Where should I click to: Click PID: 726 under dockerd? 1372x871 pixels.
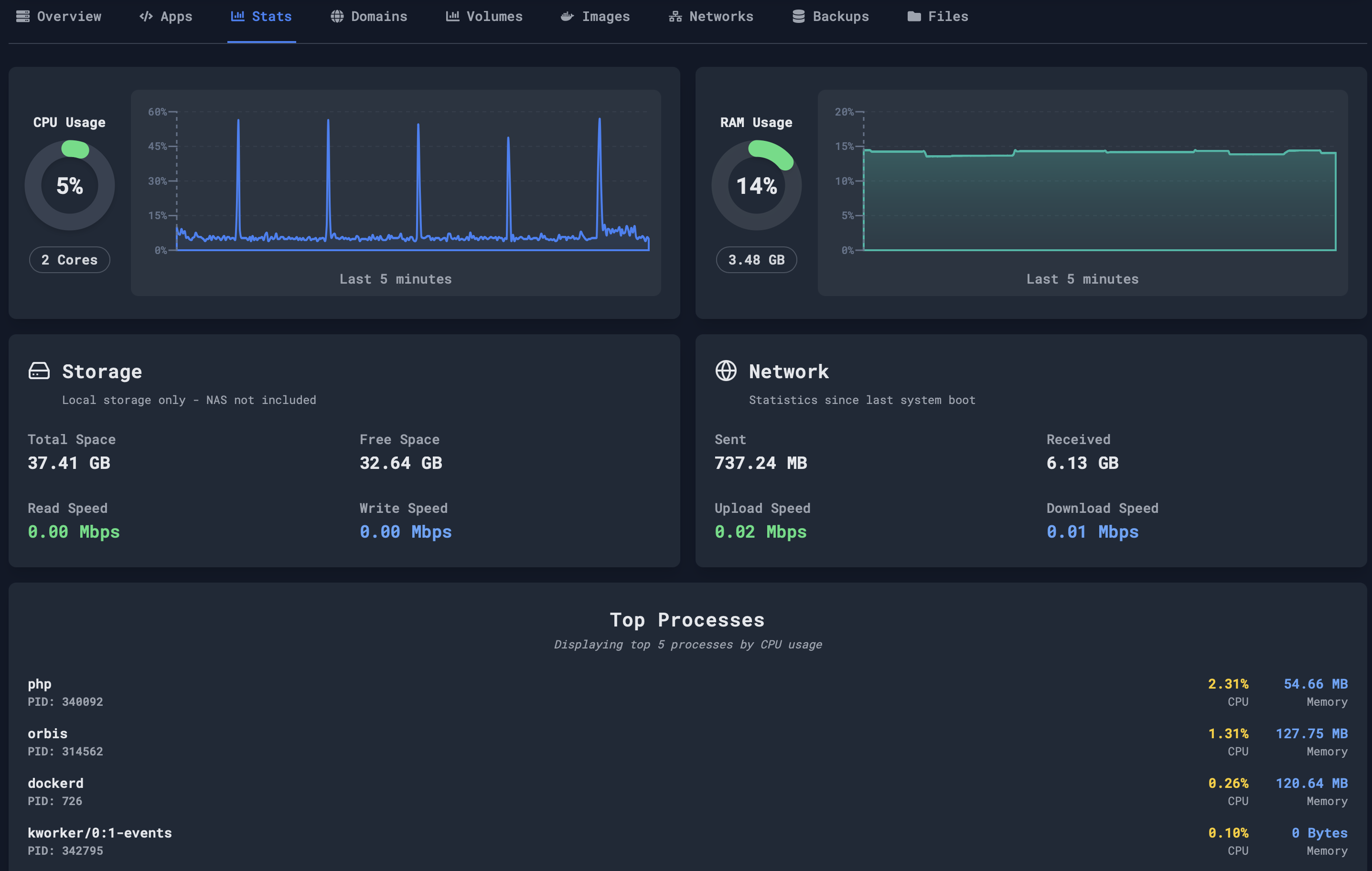[54, 801]
